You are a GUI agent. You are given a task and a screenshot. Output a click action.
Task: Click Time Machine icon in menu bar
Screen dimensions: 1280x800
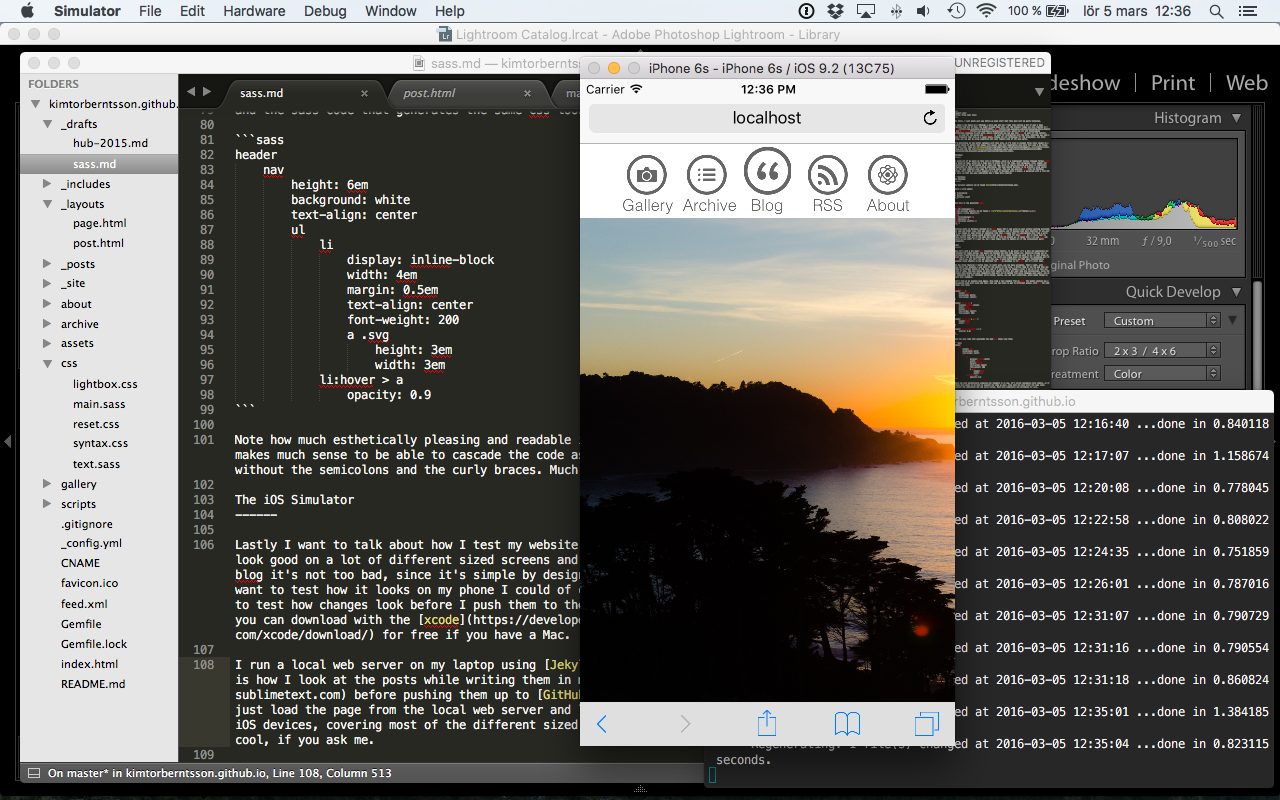pos(956,11)
